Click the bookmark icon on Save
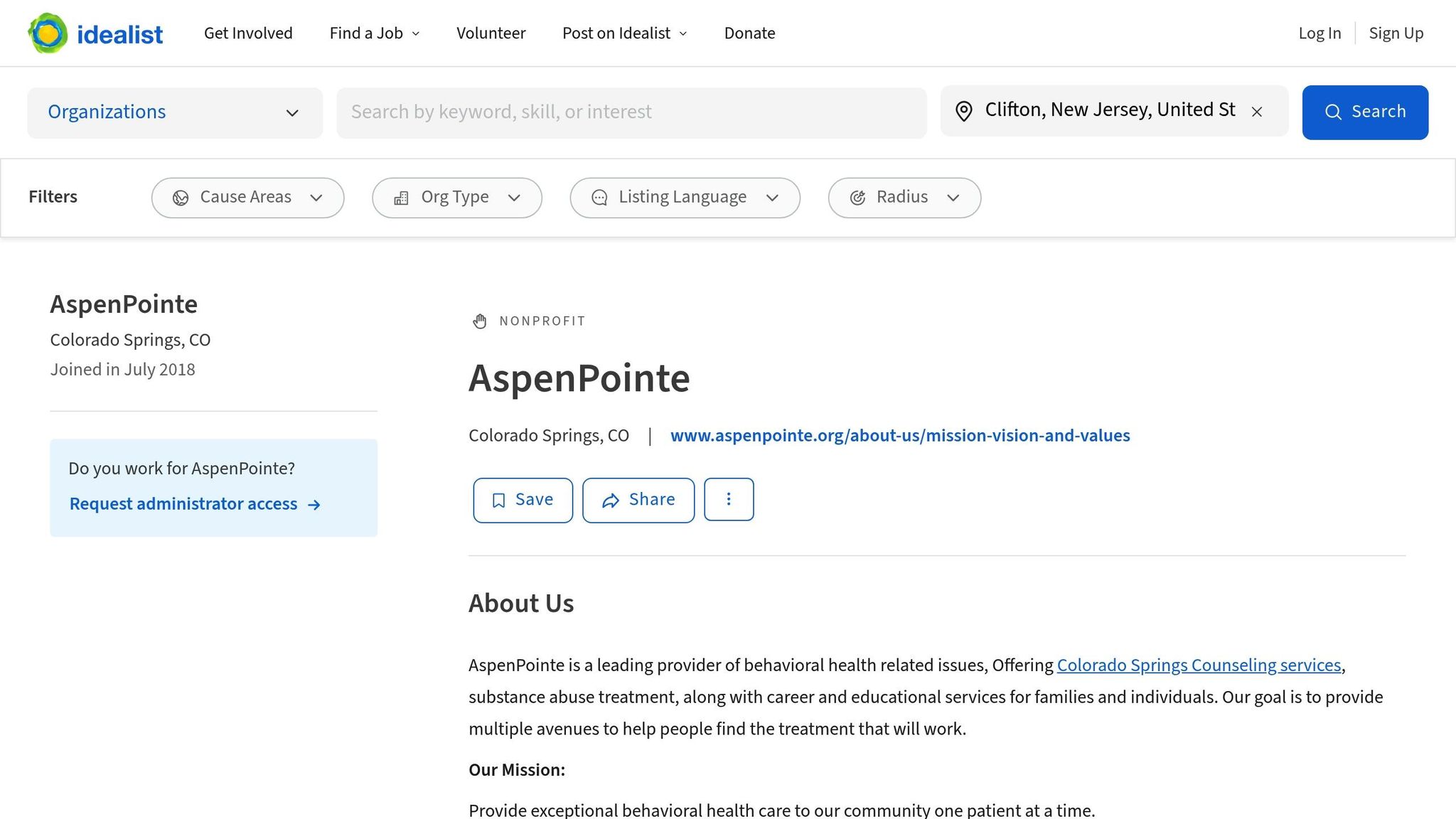 pos(498,500)
